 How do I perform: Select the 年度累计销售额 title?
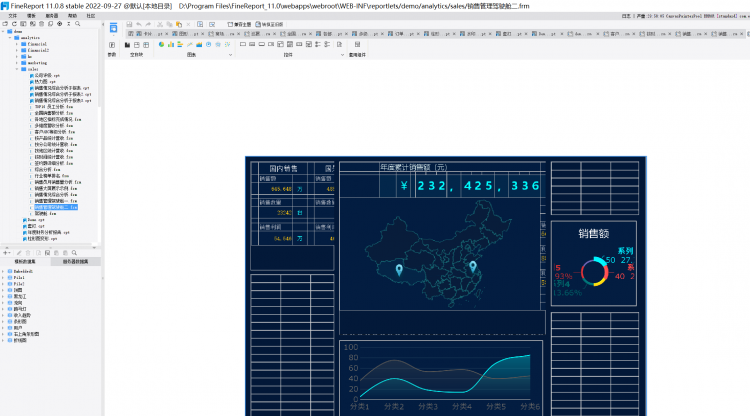point(413,167)
